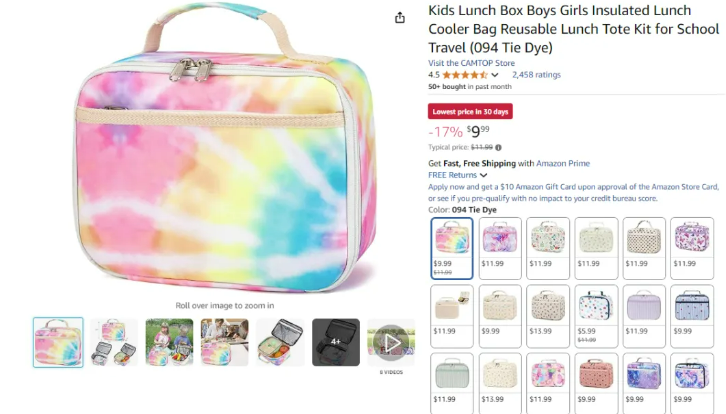The image size is (726, 414).
Task: Open the 2,458 ratings link
Action: click(536, 75)
